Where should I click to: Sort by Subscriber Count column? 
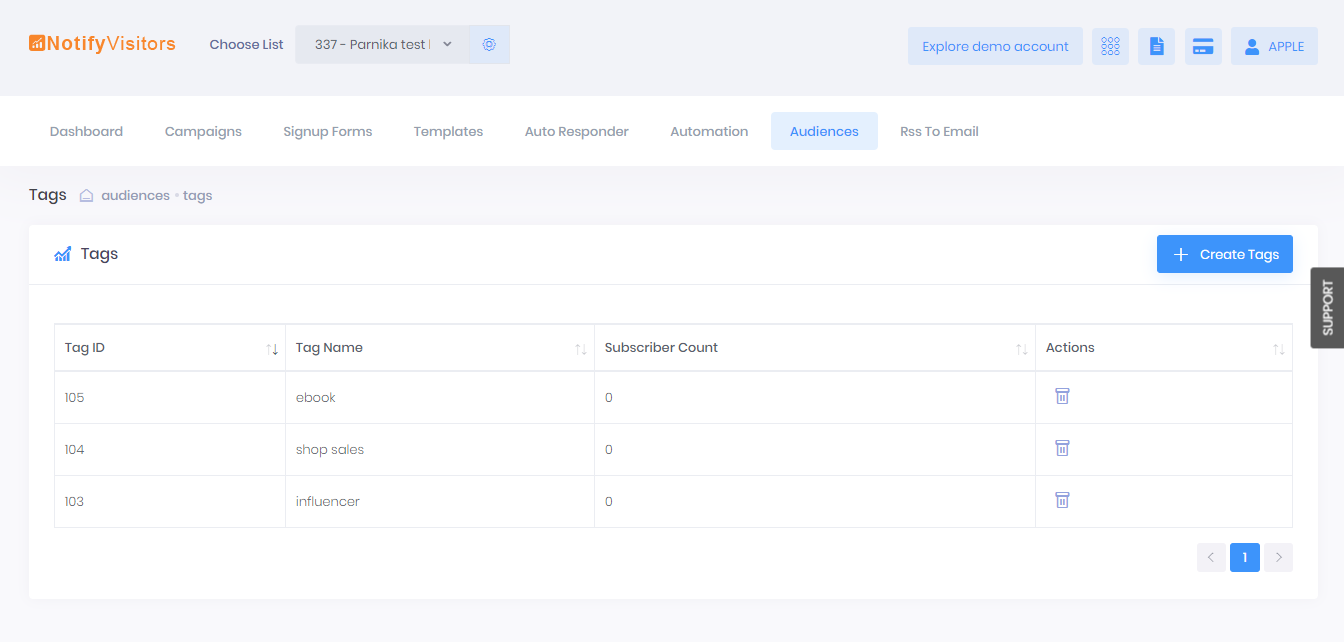click(x=815, y=348)
